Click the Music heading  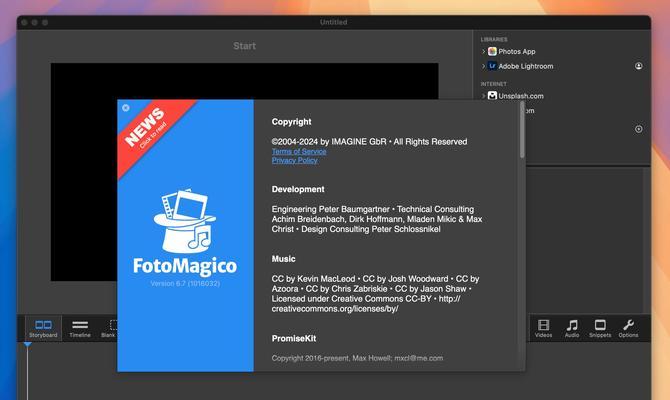(x=283, y=259)
